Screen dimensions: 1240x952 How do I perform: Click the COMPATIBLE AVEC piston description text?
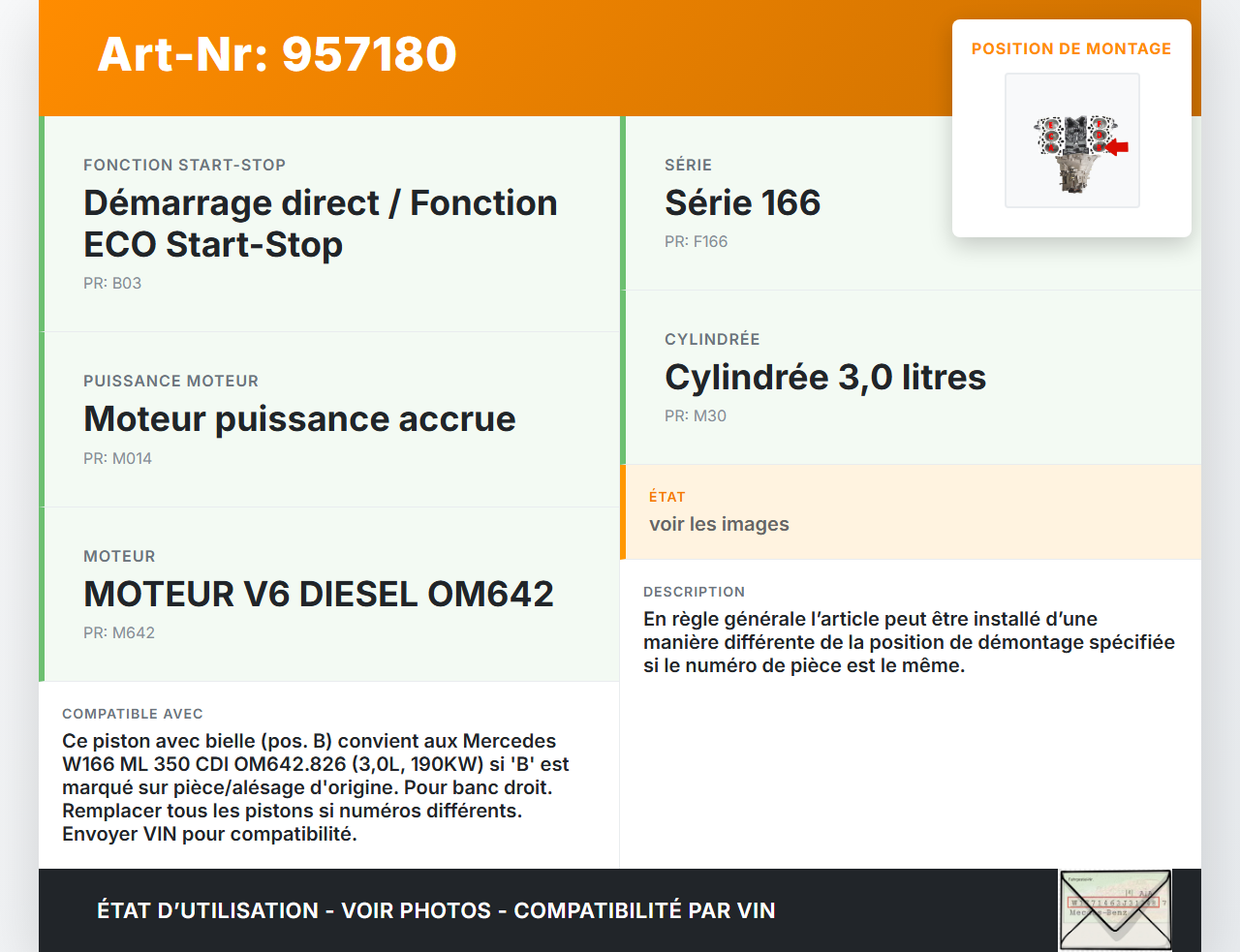(315, 787)
